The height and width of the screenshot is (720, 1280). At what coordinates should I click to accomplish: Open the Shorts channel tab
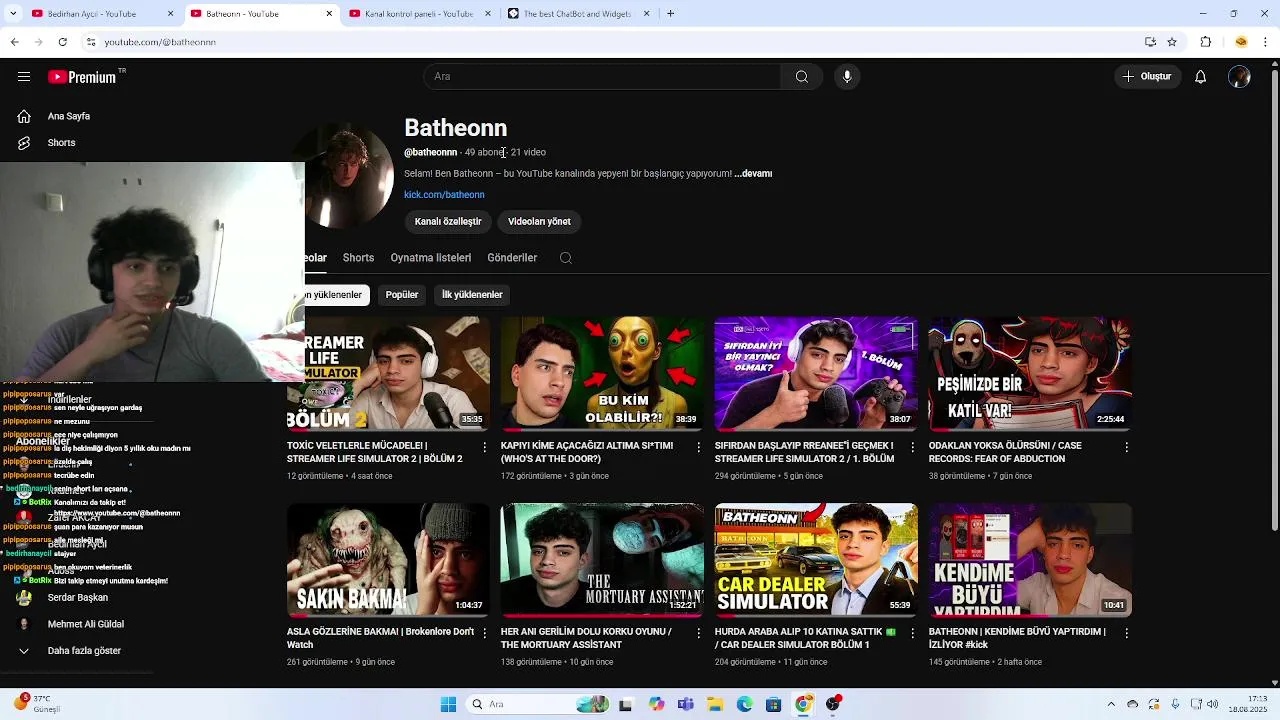tap(358, 258)
